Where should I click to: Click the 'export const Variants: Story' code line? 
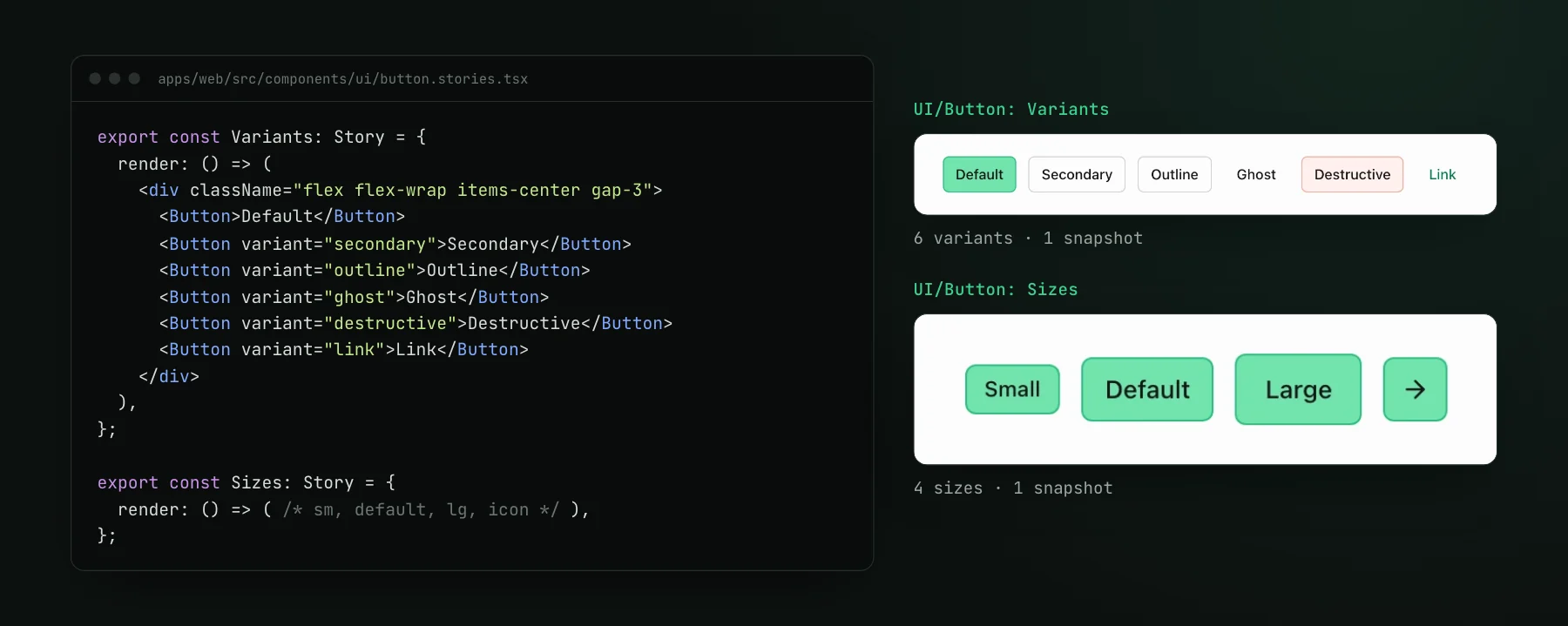(x=262, y=137)
